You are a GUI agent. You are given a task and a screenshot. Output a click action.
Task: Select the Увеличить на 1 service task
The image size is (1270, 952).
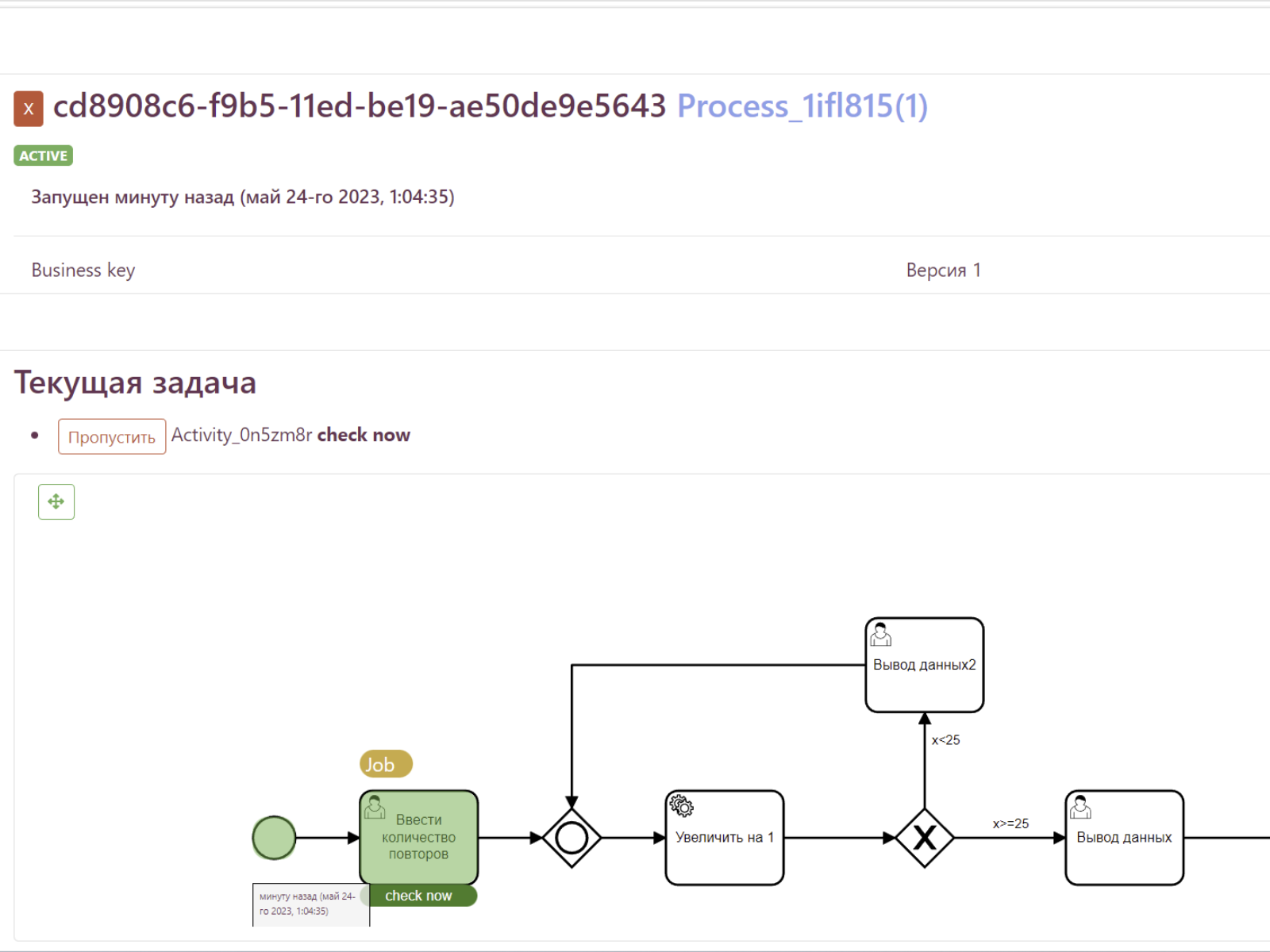click(725, 837)
